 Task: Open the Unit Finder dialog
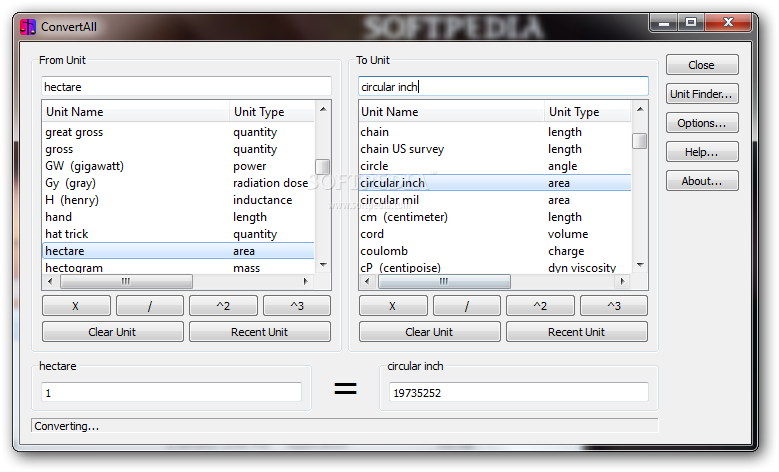pos(701,94)
